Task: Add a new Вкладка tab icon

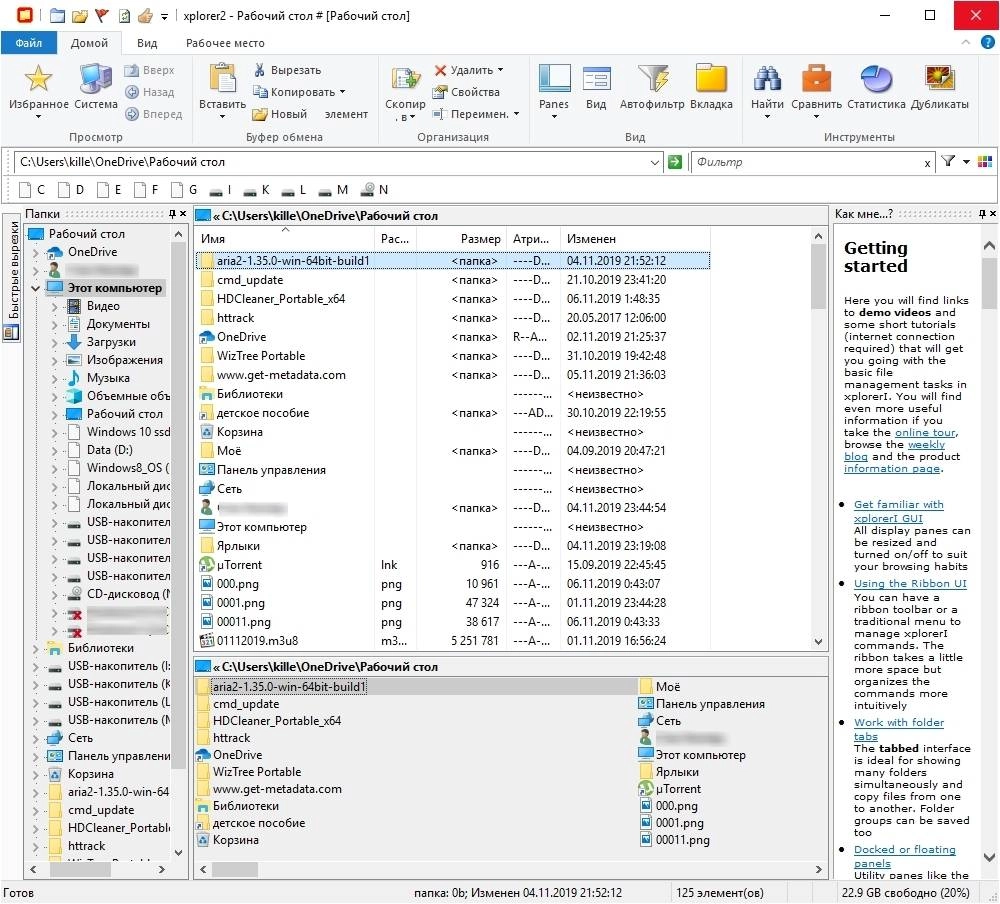Action: (711, 78)
